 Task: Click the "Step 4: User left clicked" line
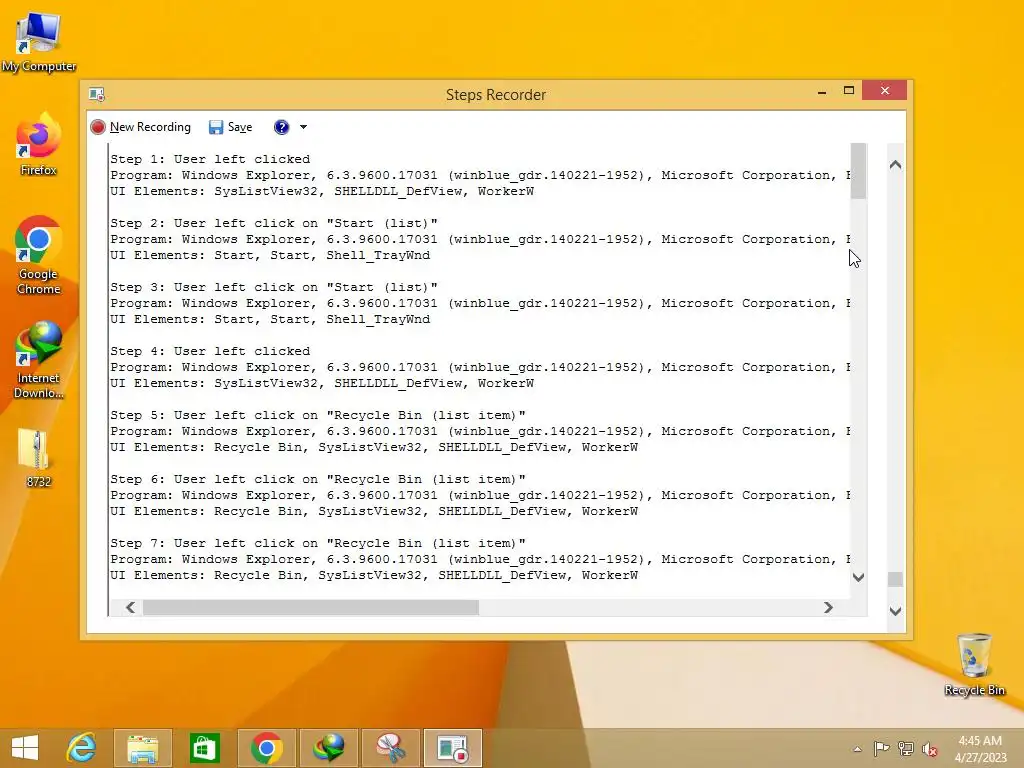(210, 351)
